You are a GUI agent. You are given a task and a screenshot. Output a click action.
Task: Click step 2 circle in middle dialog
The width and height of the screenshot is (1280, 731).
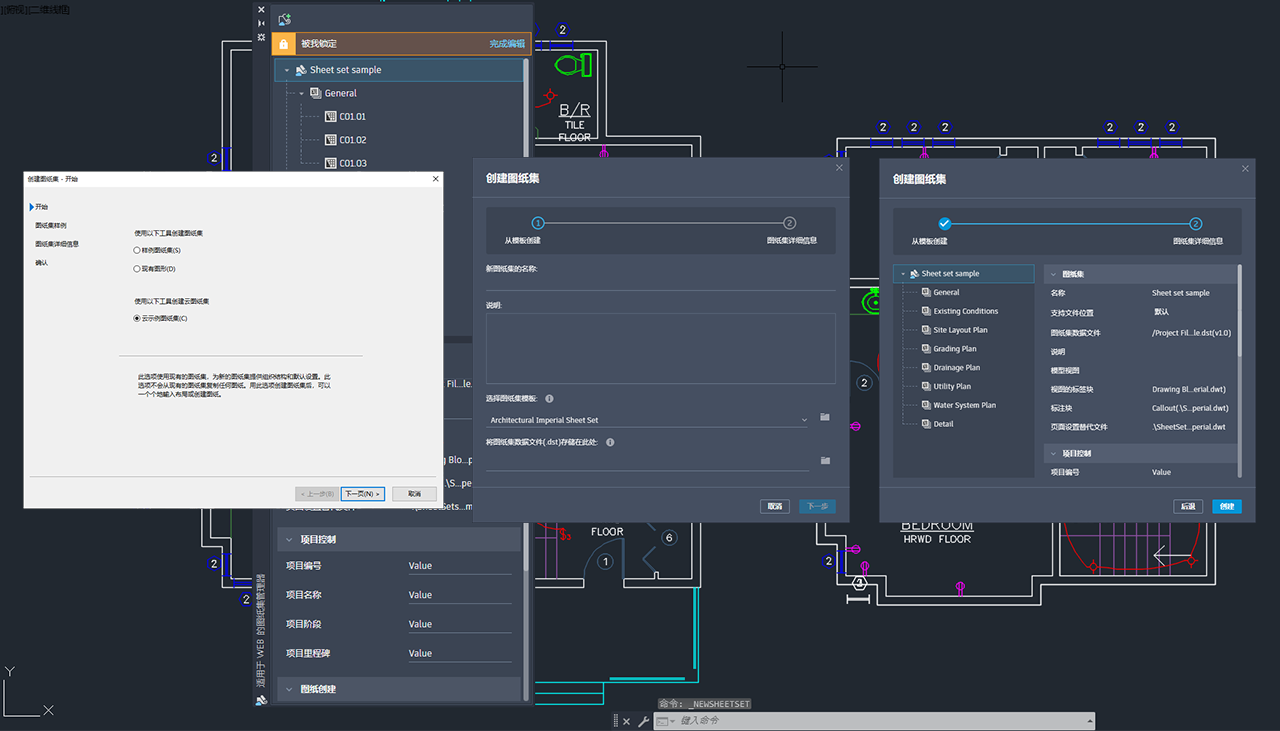click(789, 224)
